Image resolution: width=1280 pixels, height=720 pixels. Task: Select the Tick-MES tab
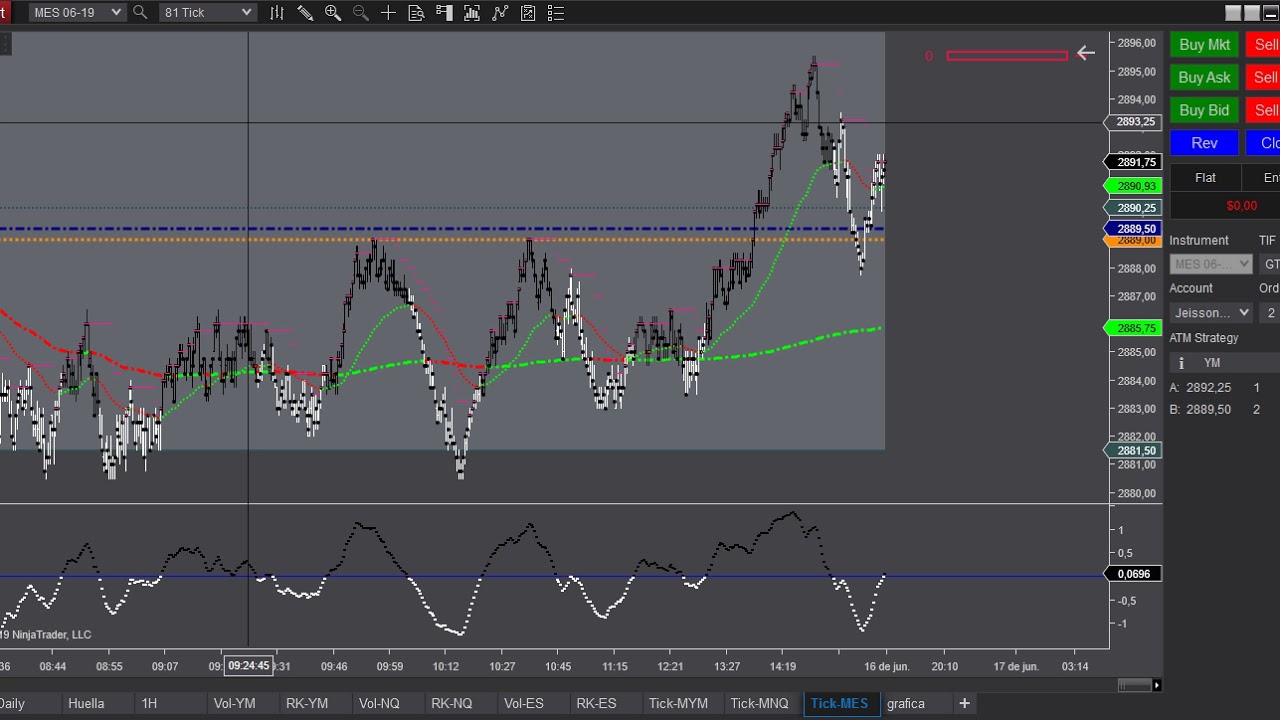pos(840,703)
